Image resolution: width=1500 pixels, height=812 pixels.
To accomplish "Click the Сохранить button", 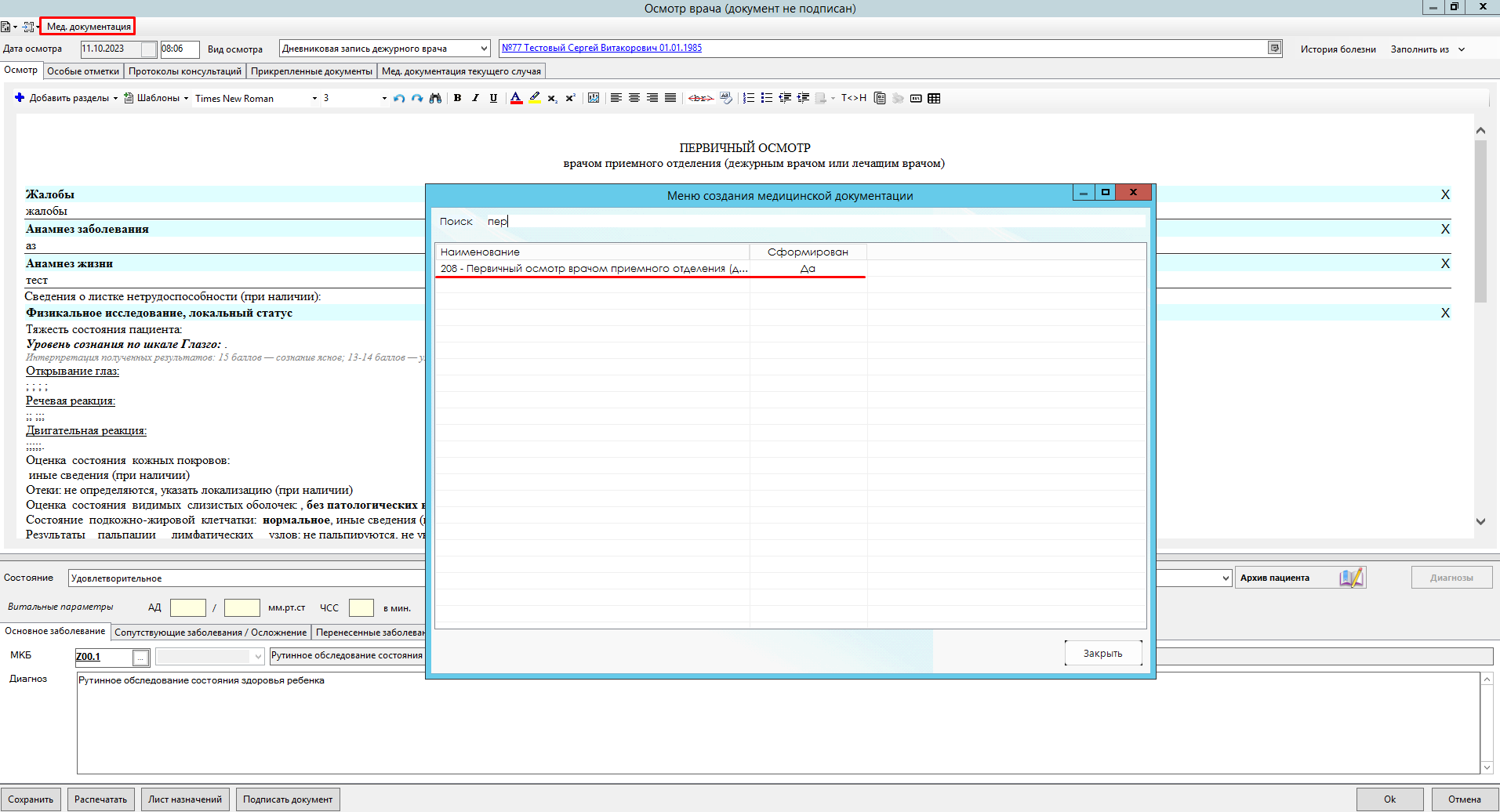I will pos(31,799).
